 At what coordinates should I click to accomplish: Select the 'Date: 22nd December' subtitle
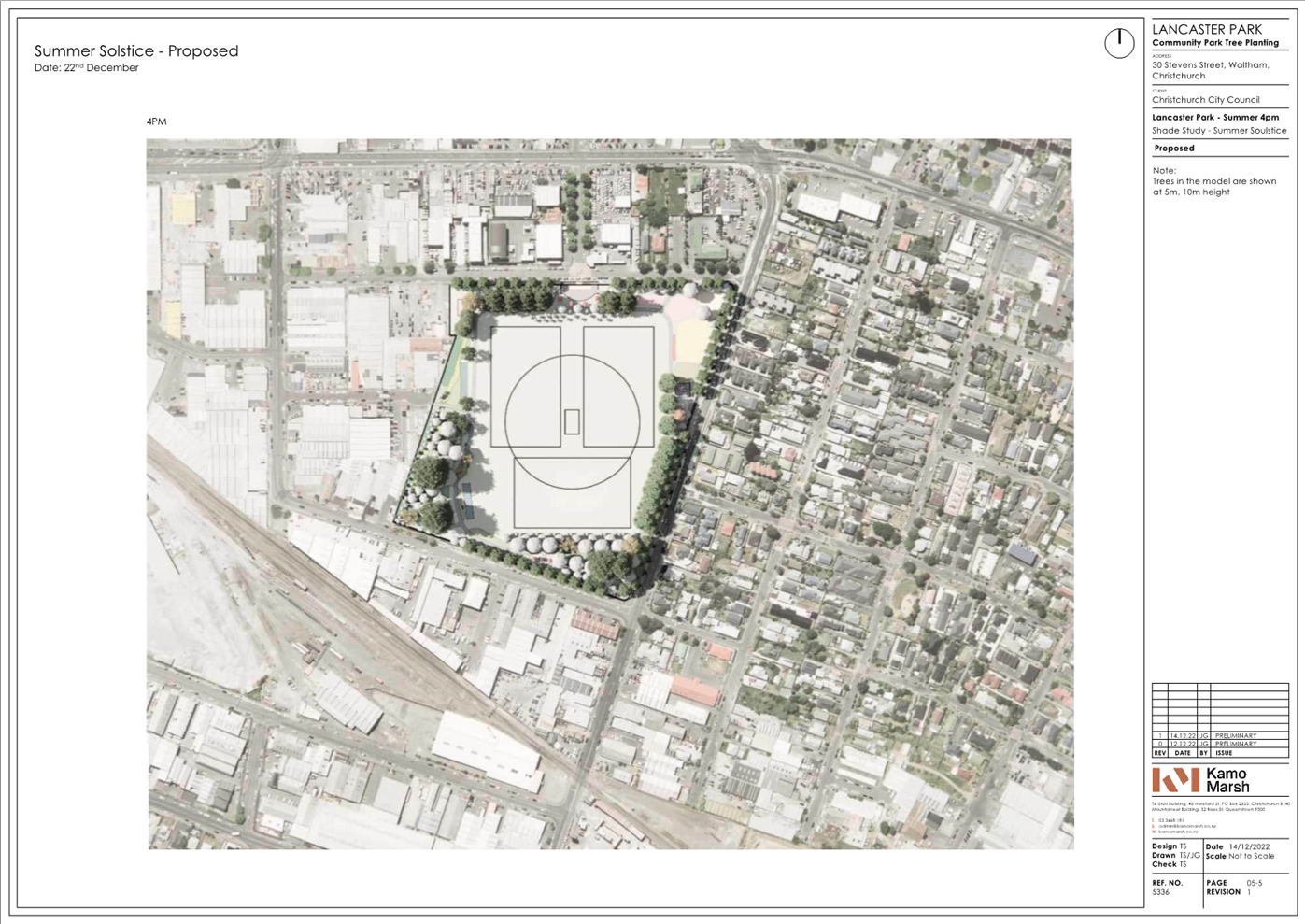(x=86, y=68)
